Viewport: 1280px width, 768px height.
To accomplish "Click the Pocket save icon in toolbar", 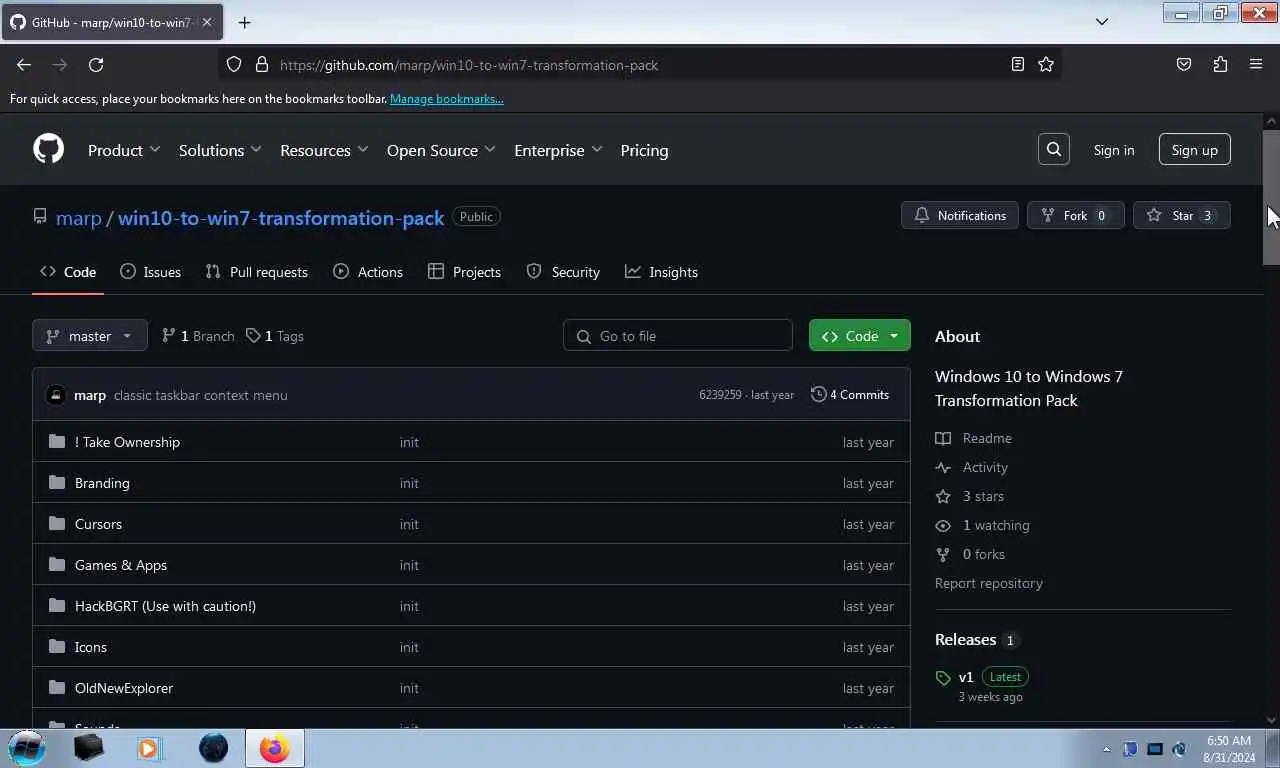I will coord(1184,64).
